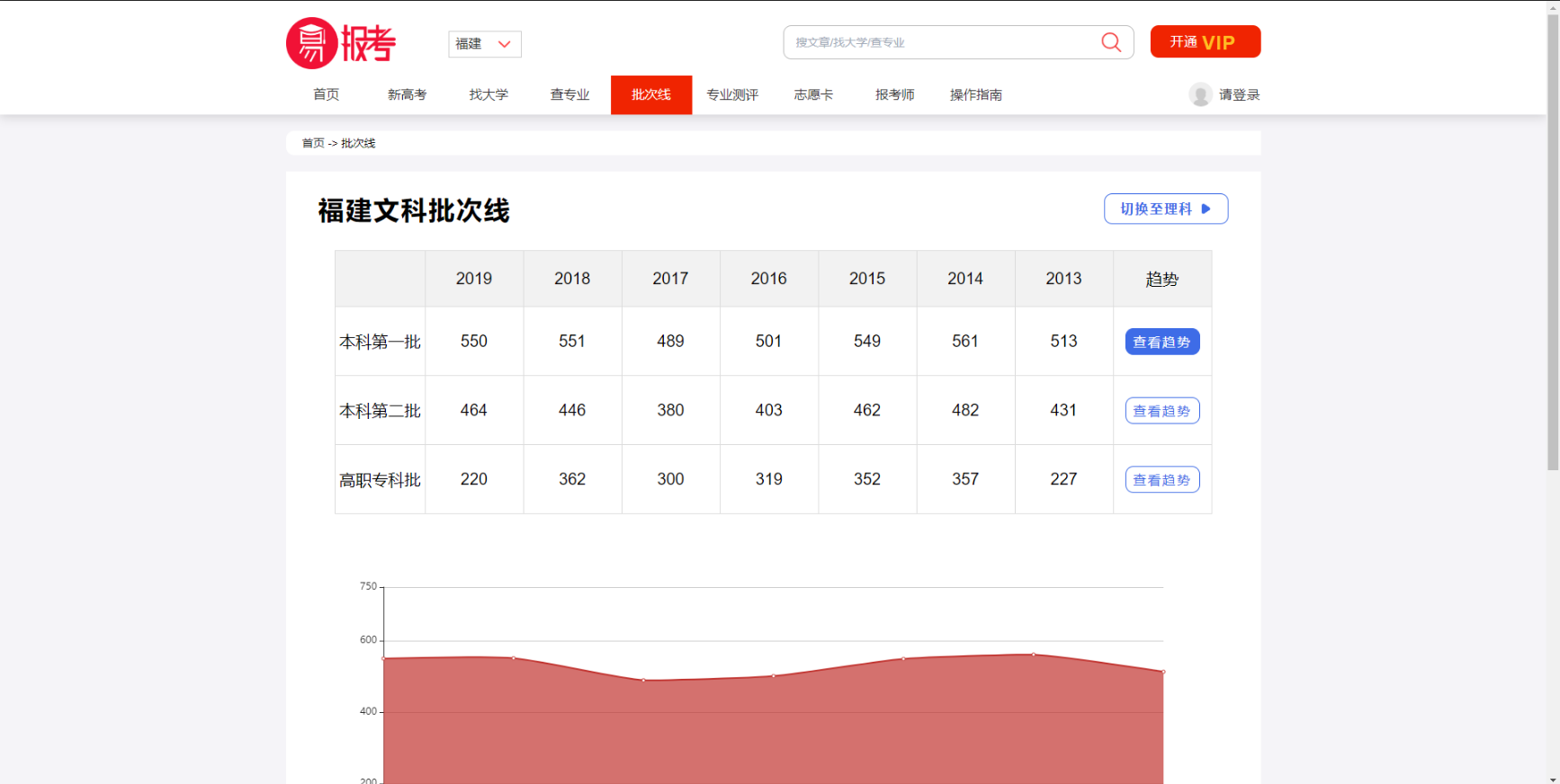Open the 操作指南 guide link
Screen dimensions: 1560x784
tap(975, 94)
